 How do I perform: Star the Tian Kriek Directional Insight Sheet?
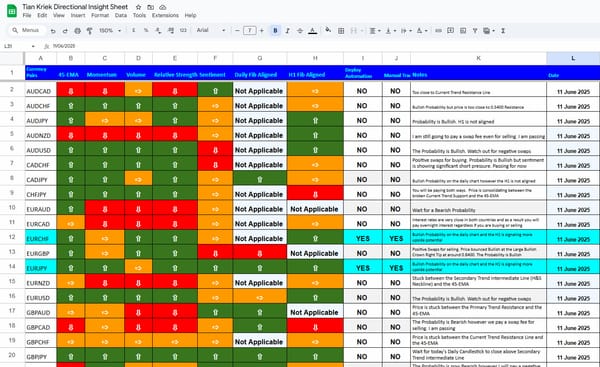(x=138, y=7)
